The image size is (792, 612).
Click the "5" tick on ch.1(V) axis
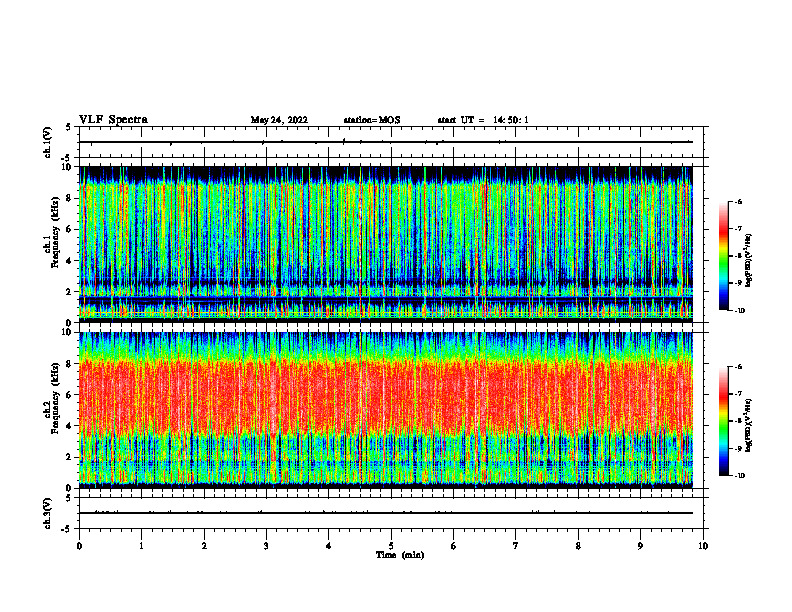(x=69, y=127)
